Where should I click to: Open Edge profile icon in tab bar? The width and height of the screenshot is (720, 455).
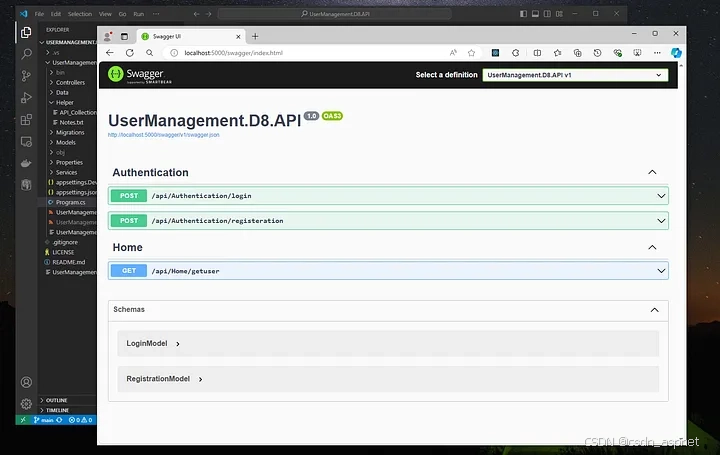107,36
